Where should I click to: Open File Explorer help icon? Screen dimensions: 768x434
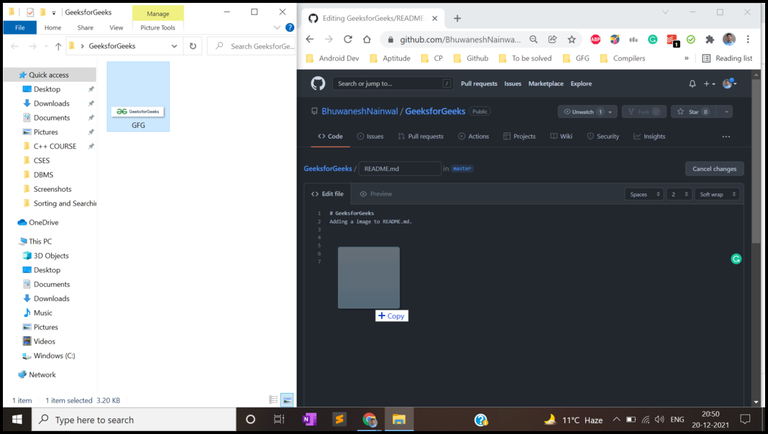(289, 27)
